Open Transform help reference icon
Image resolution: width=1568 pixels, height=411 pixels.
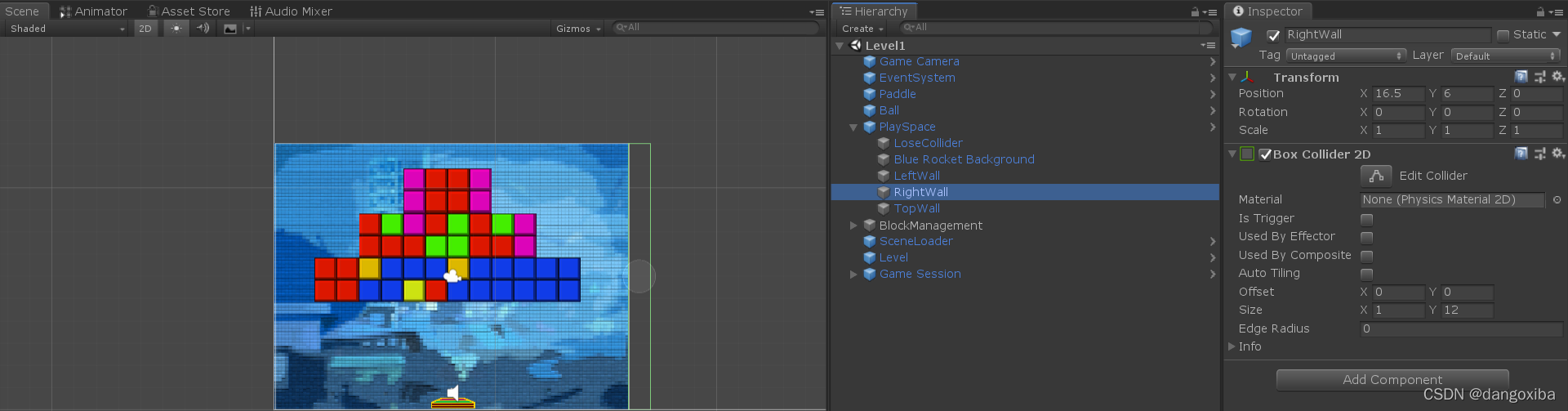[1521, 77]
